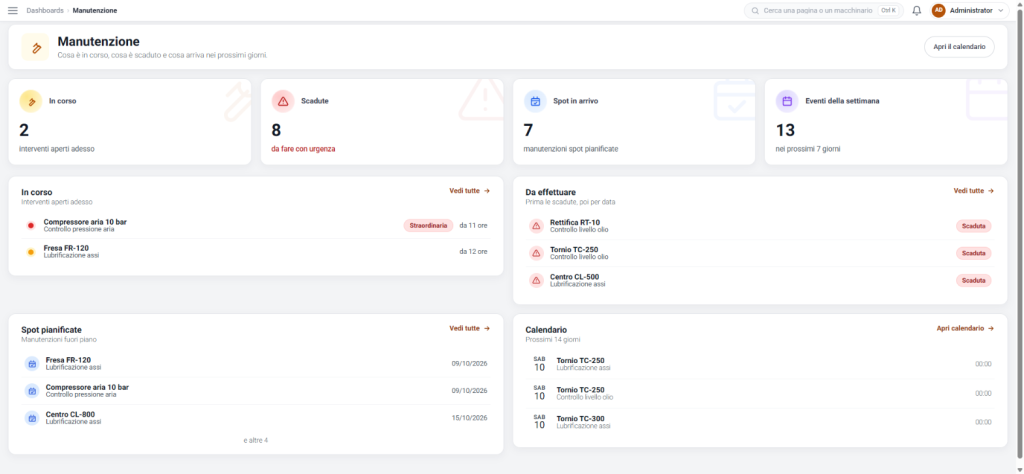This screenshot has height=474, width=1024.
Task: Click the AD user avatar
Action: 938,10
